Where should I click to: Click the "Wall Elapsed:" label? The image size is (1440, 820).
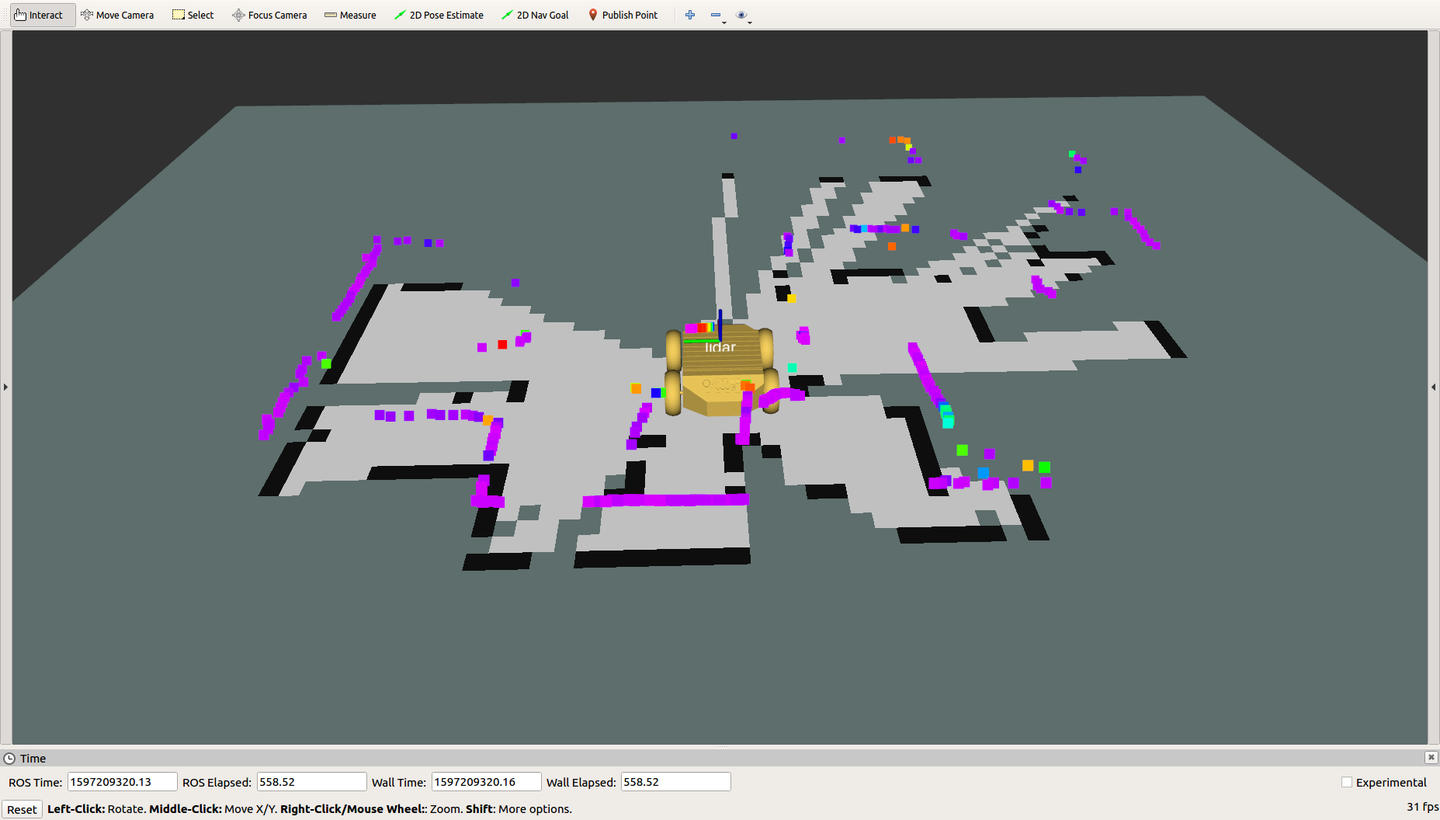tap(581, 782)
